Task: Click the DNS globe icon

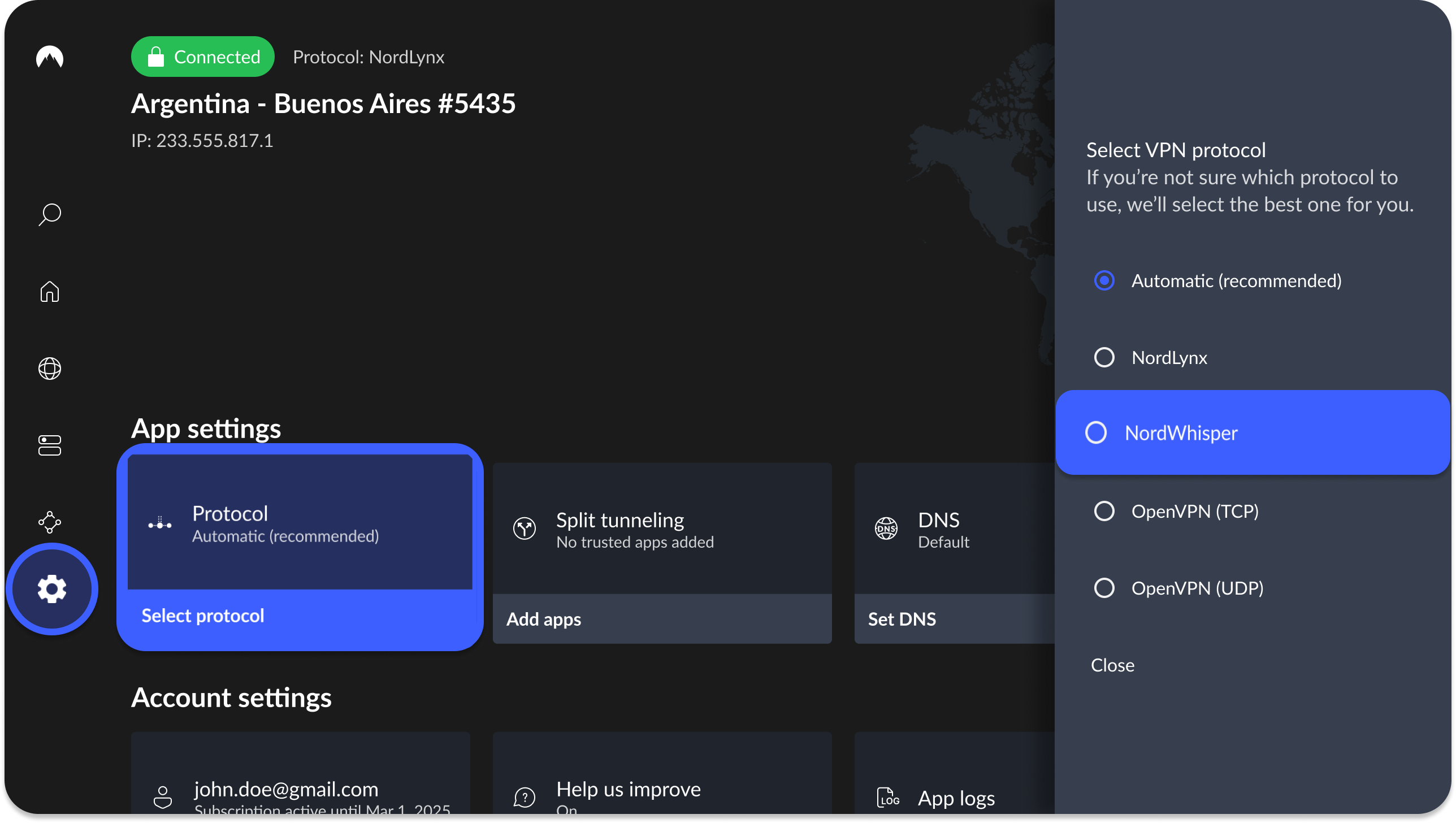Action: (x=886, y=529)
